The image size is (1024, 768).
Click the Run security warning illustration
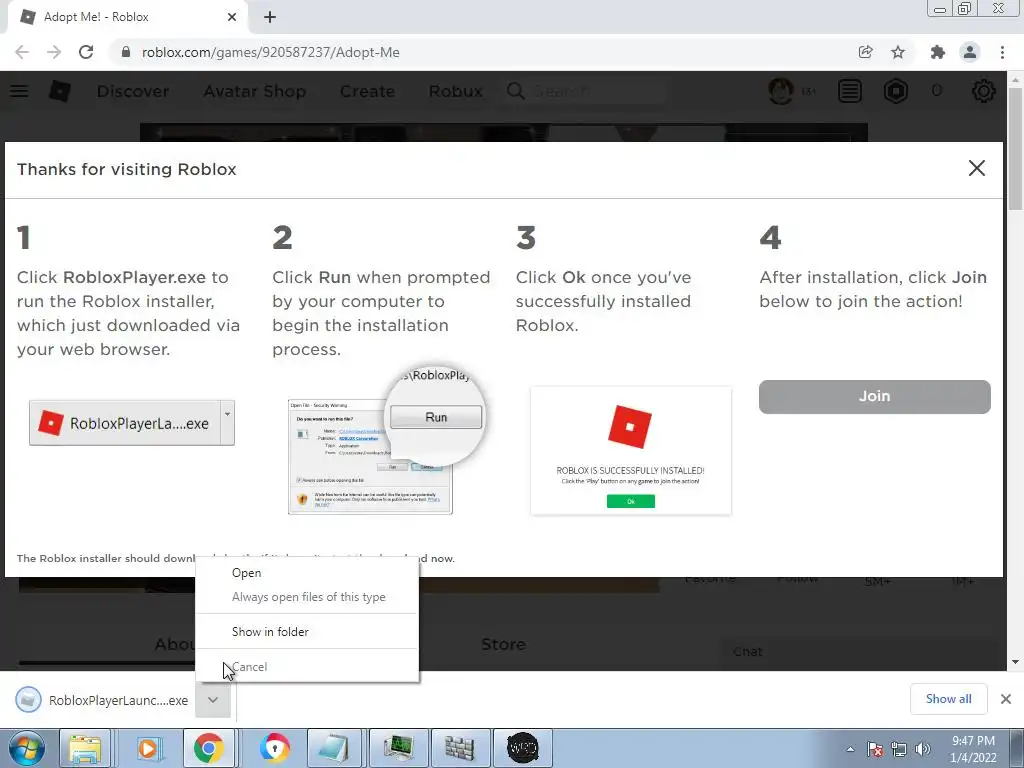click(x=386, y=441)
